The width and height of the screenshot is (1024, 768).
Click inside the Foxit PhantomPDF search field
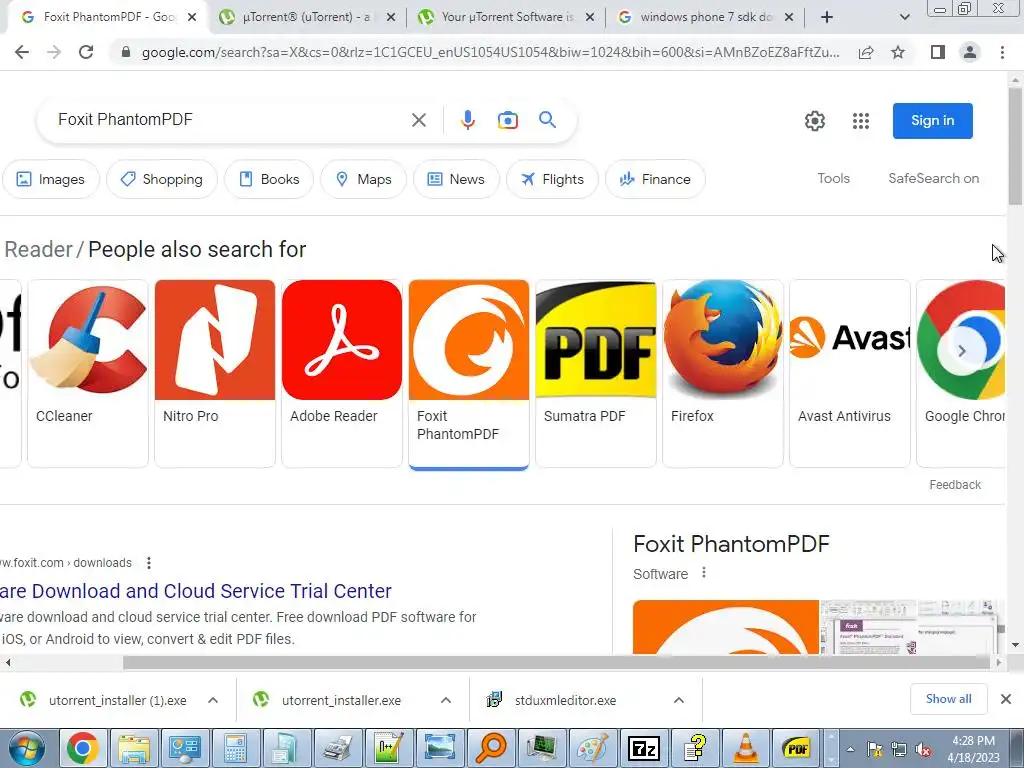point(229,120)
